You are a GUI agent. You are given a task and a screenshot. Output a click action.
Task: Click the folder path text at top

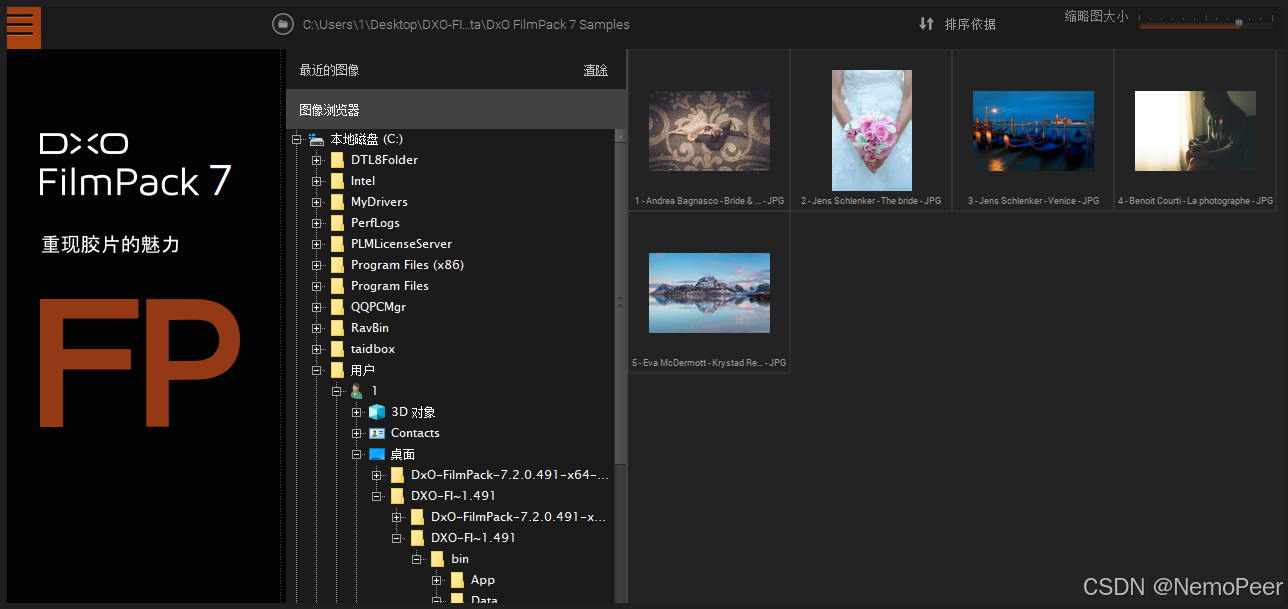466,24
